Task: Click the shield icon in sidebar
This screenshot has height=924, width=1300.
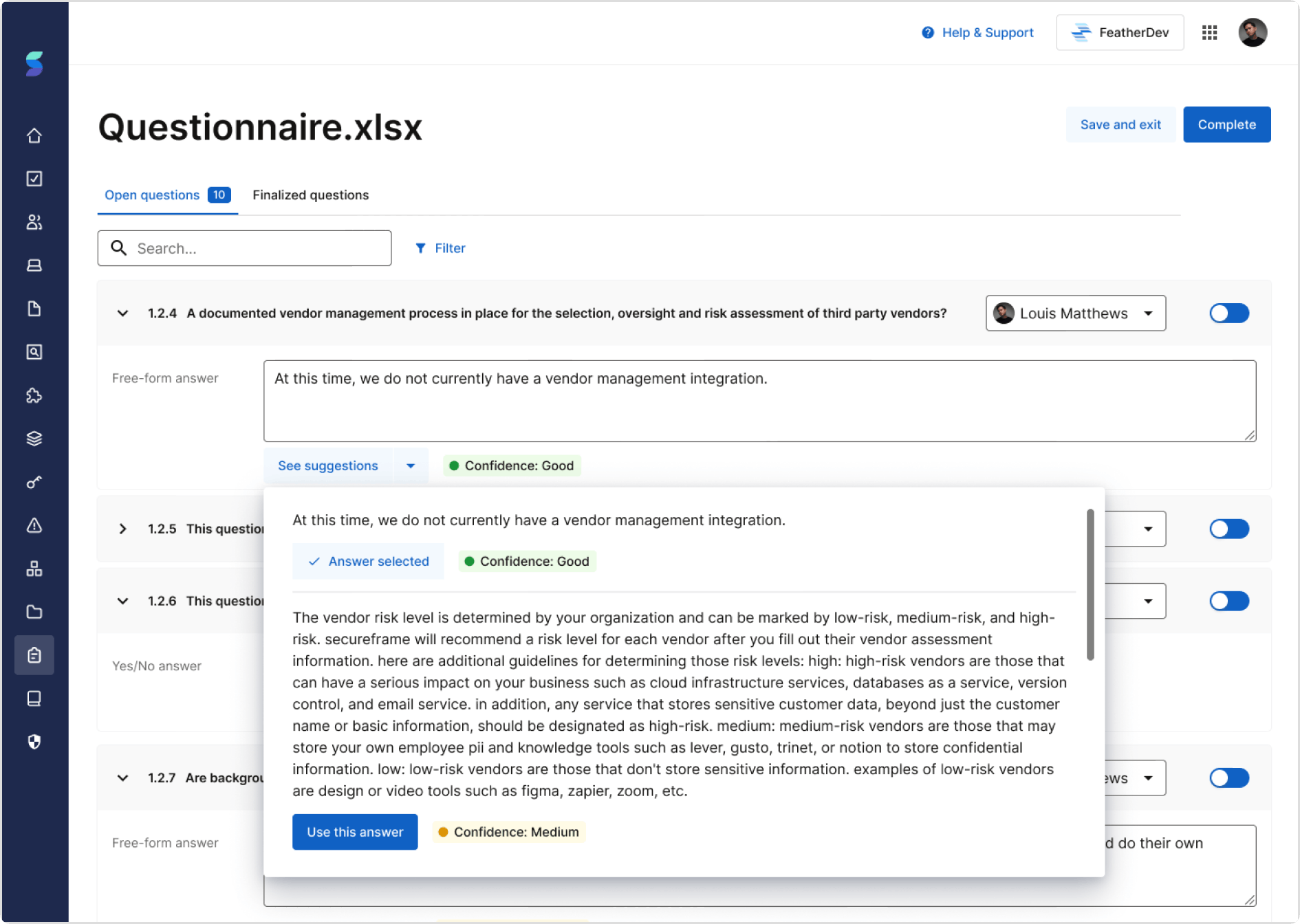Action: [34, 742]
